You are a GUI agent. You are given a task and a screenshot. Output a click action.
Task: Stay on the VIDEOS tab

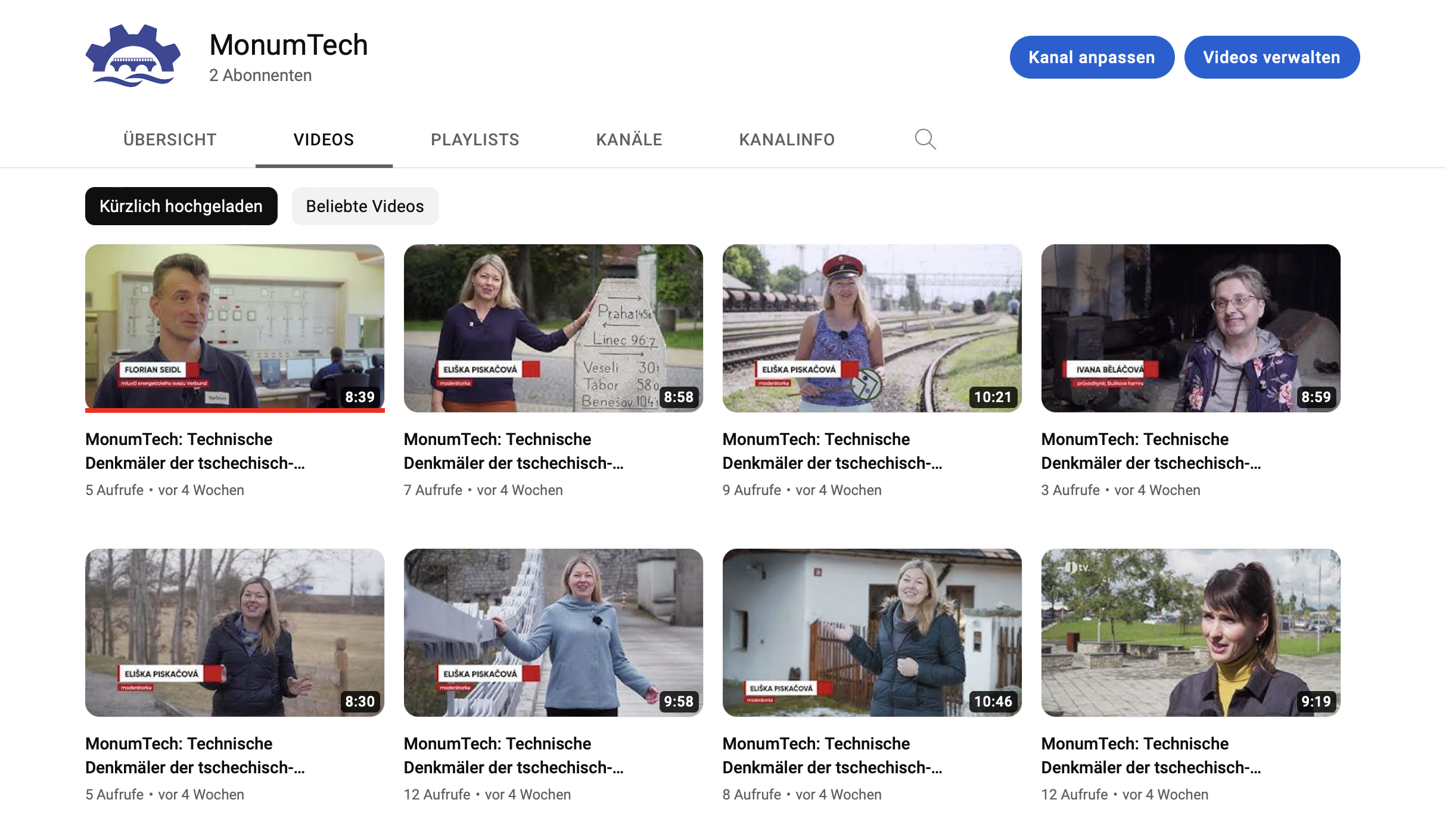(324, 139)
